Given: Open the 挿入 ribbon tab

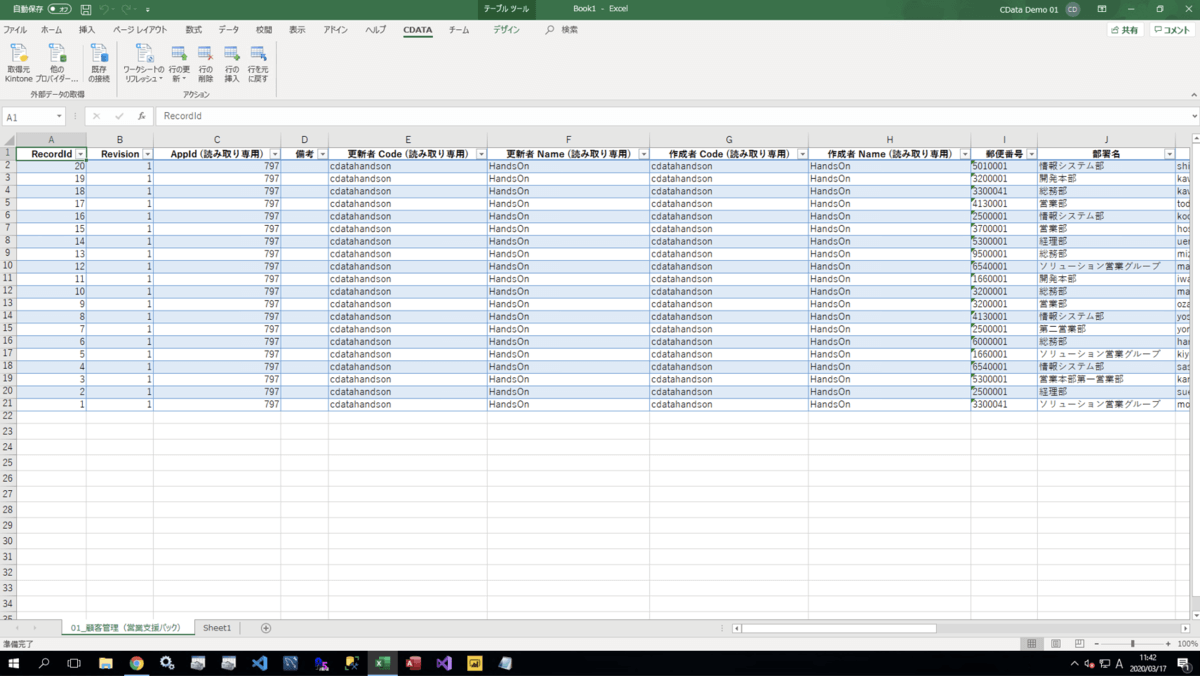Looking at the screenshot, I should click(x=87, y=30).
